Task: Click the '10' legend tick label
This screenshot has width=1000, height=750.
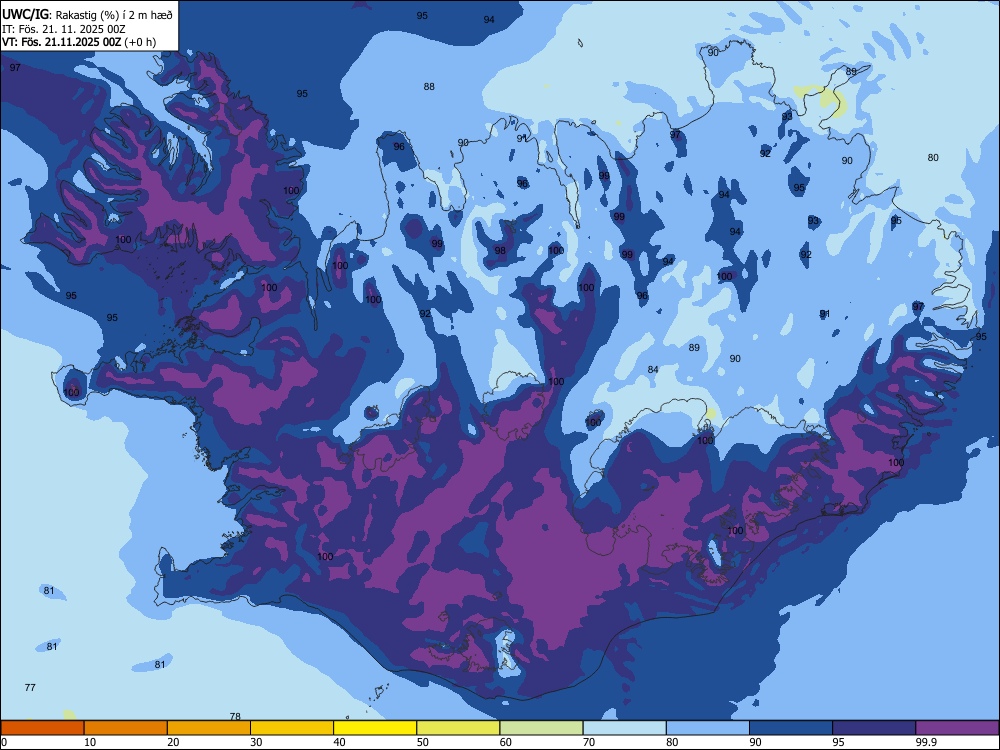Action: (90, 742)
